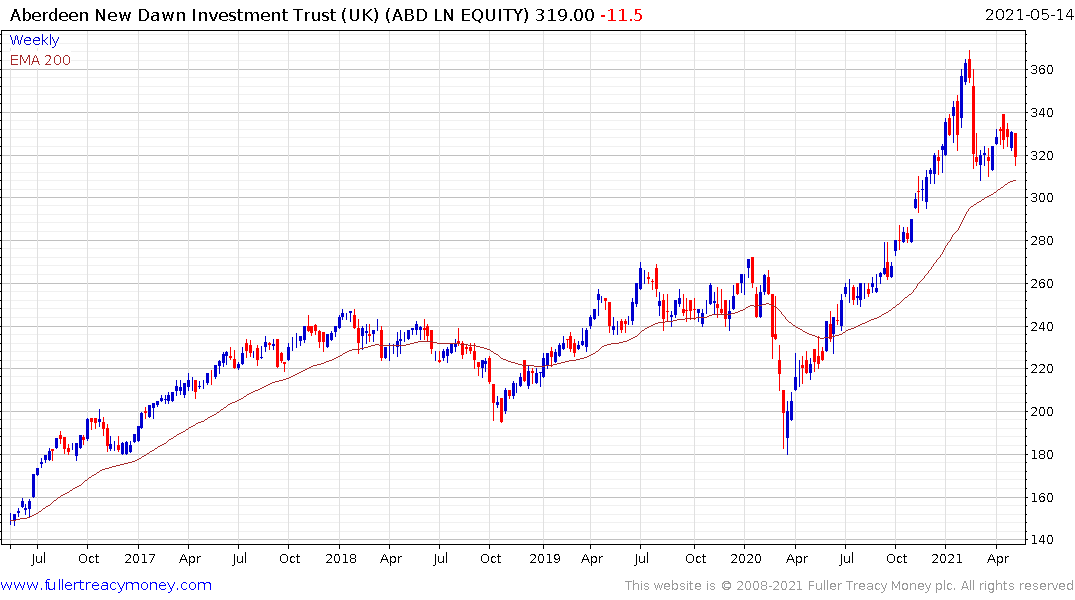Viewport: 1075px width, 600px height.
Task: Click the early-2021 peak candlestick near 368
Action: pyautogui.click(x=969, y=67)
